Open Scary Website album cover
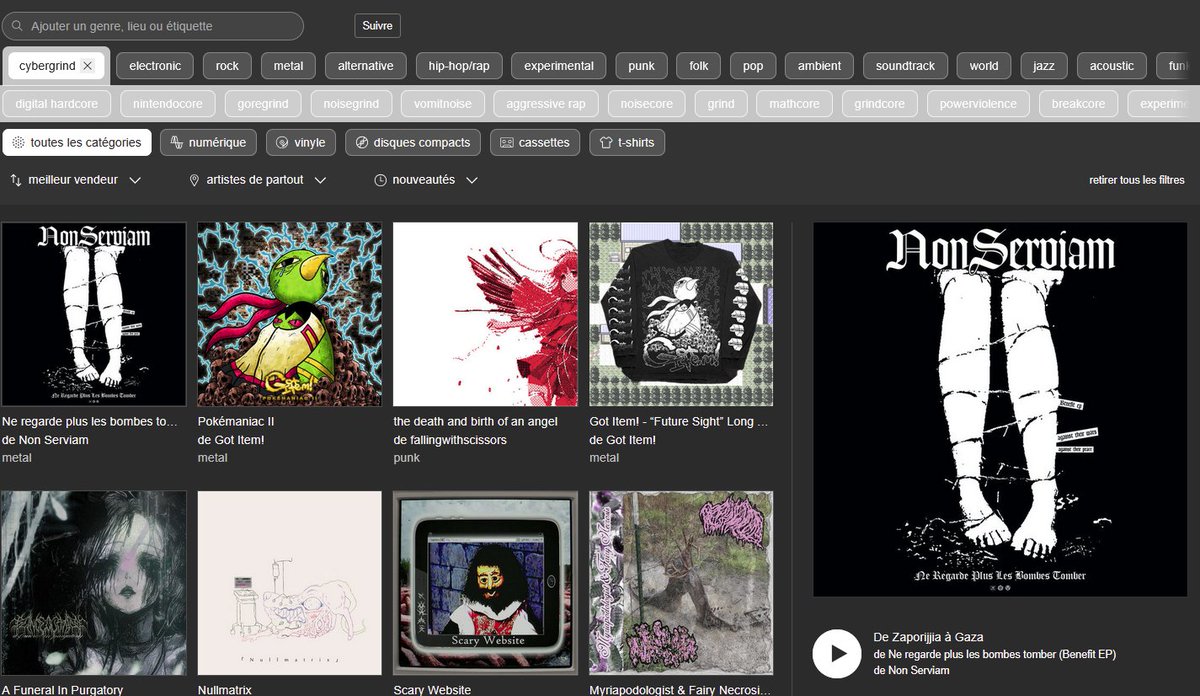Image resolution: width=1200 pixels, height=696 pixels. click(x=486, y=583)
